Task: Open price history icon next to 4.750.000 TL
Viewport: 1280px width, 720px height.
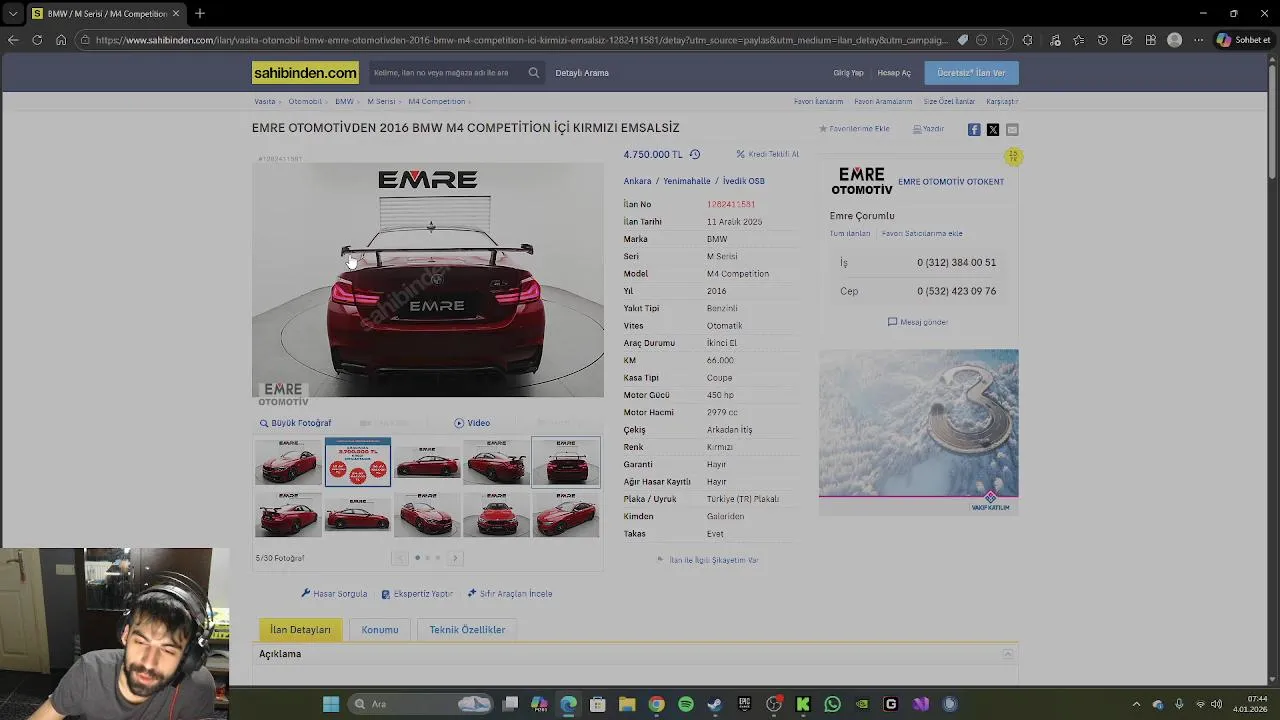Action: click(x=695, y=155)
